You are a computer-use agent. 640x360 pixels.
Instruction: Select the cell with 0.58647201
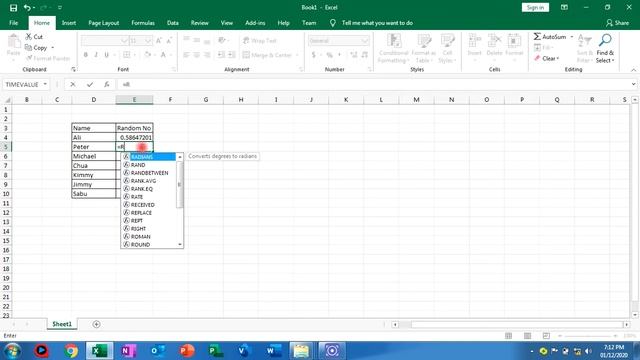(134, 137)
